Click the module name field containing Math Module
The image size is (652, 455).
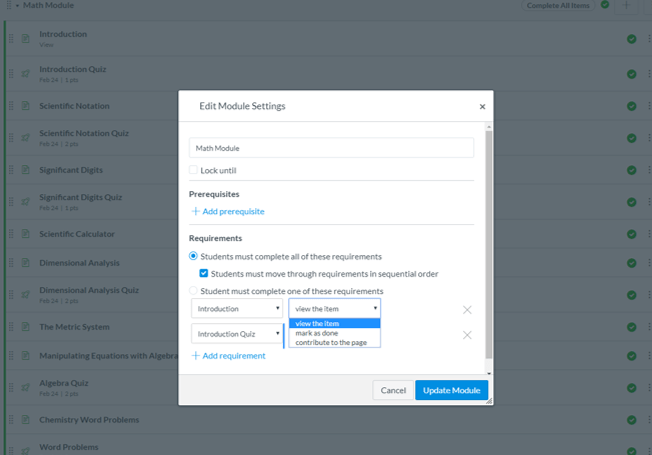click(x=331, y=148)
